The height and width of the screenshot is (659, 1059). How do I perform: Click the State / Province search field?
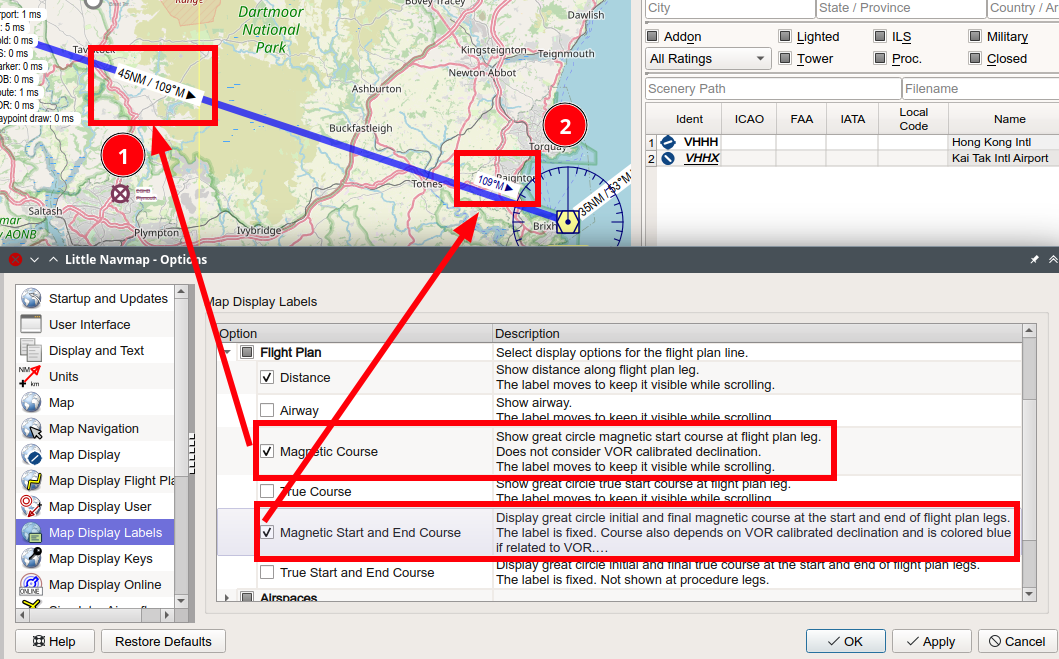[901, 8]
